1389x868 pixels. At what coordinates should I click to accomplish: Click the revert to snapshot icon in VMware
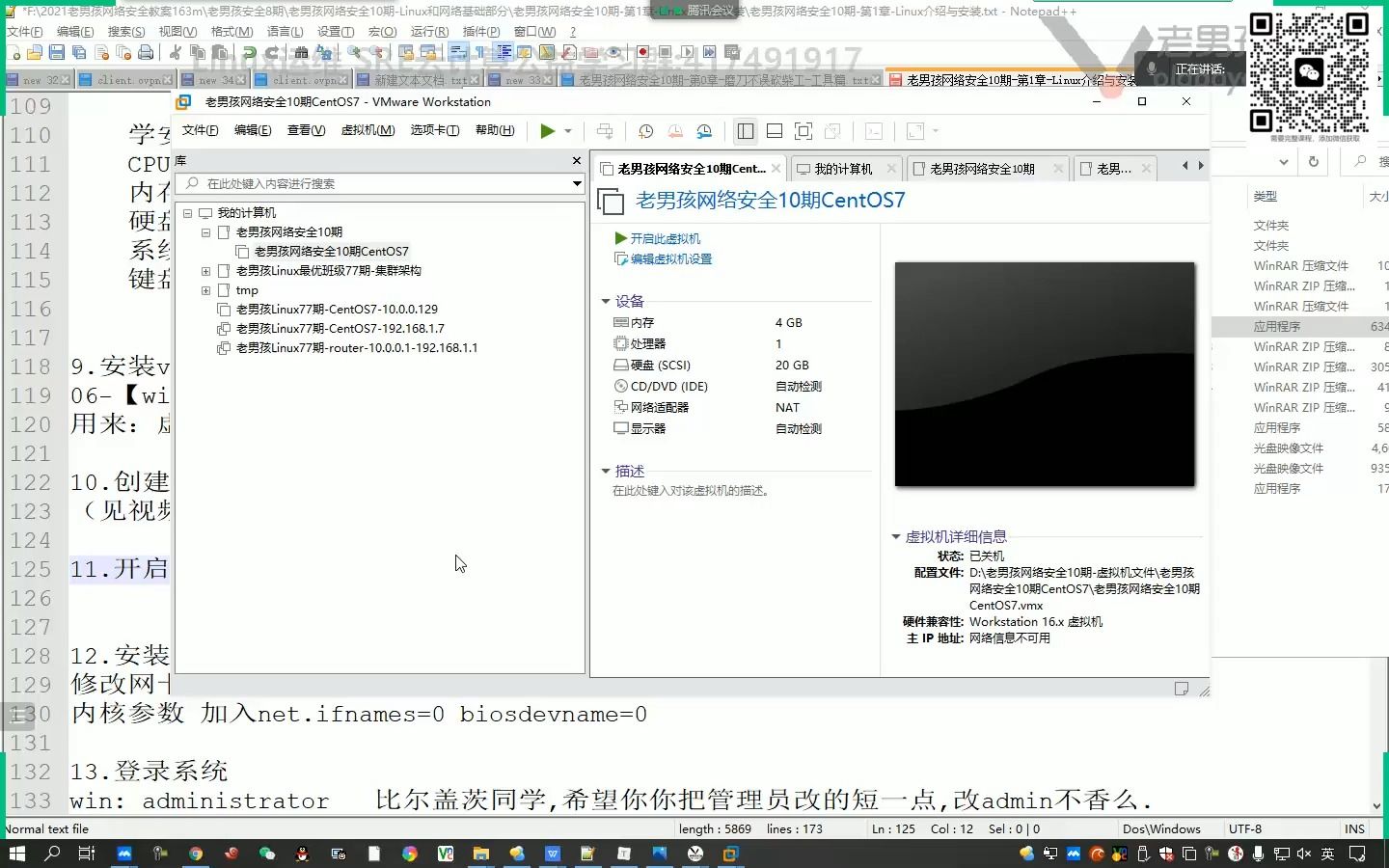tap(675, 131)
